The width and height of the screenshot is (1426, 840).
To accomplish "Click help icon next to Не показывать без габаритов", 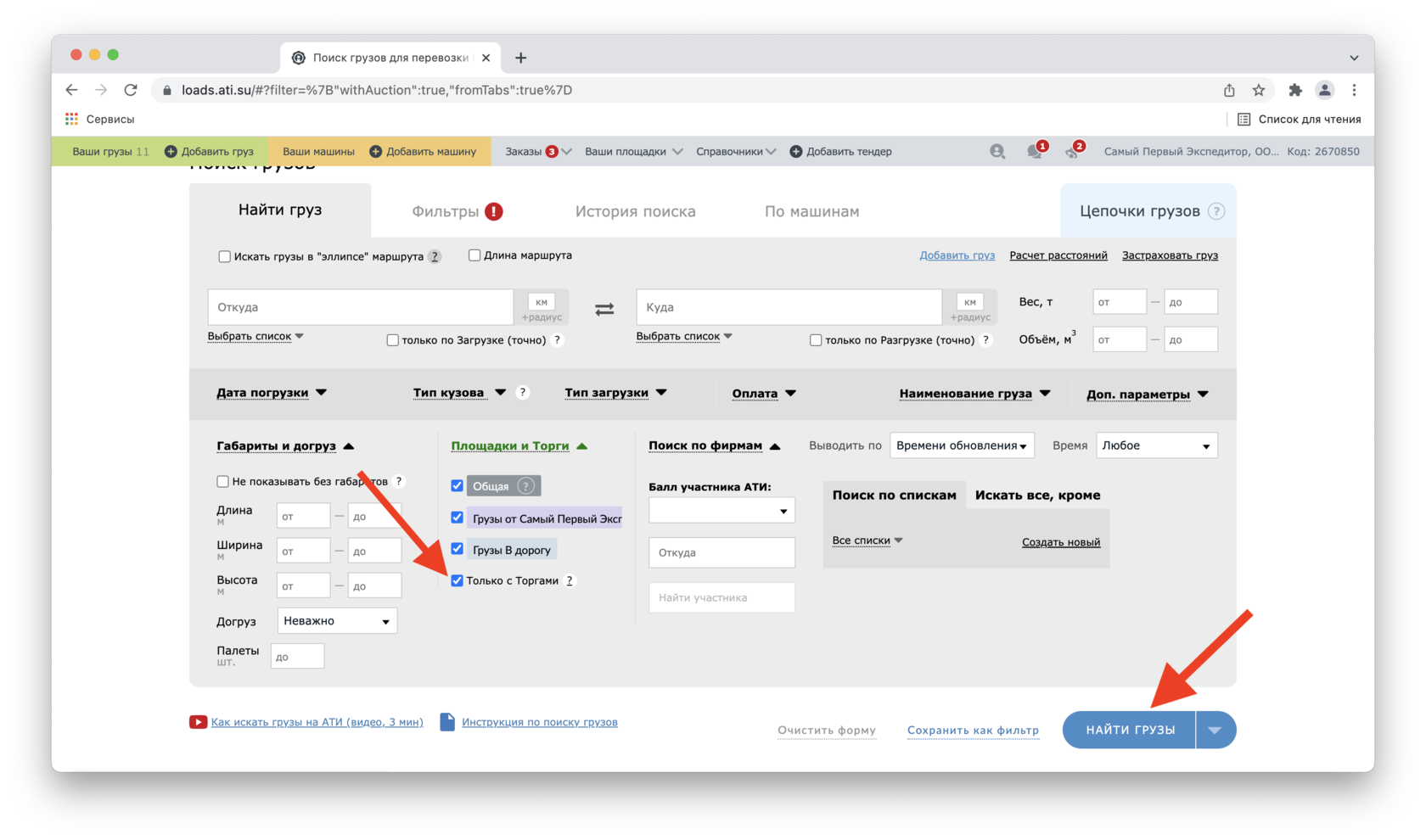I will coord(399,481).
